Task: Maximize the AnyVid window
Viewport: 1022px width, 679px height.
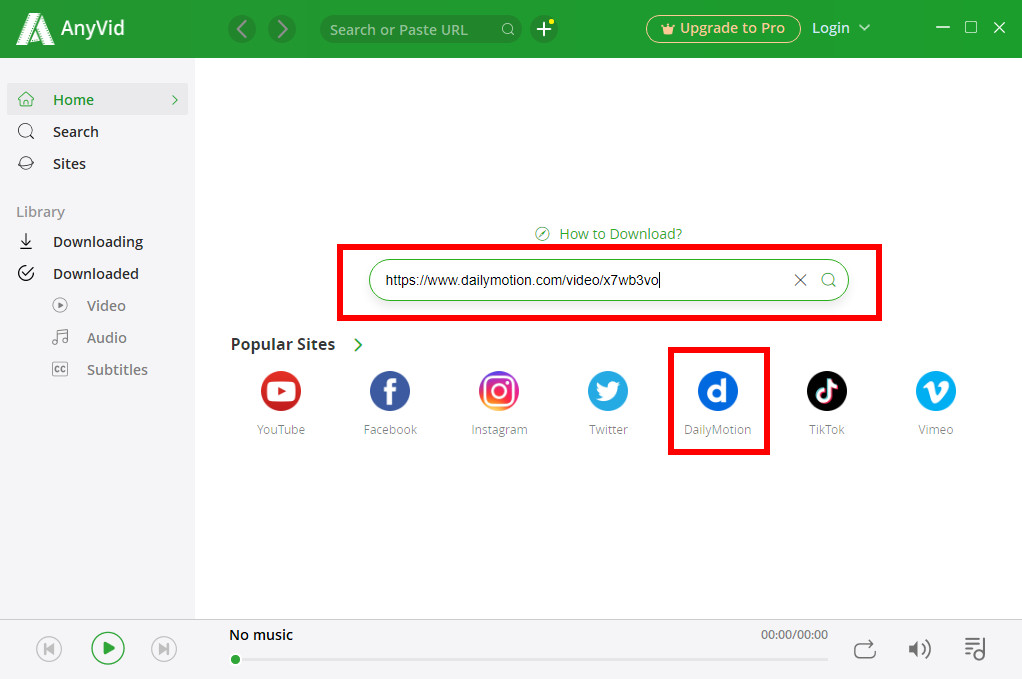Action: point(971,27)
